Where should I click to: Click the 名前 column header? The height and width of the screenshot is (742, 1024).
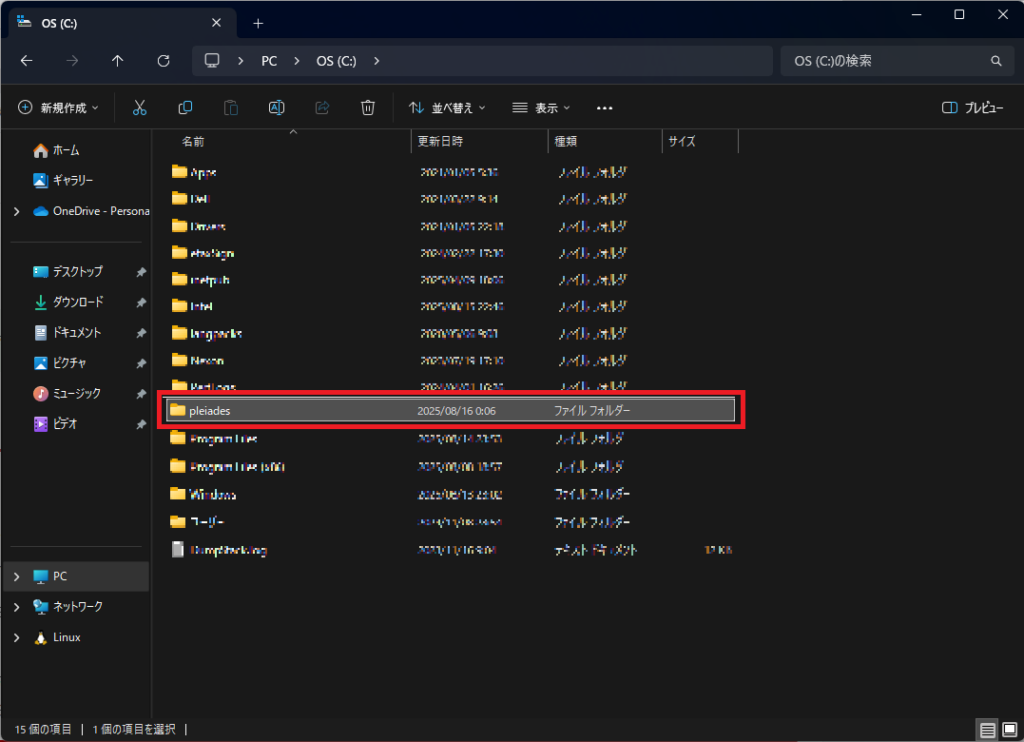coord(193,142)
